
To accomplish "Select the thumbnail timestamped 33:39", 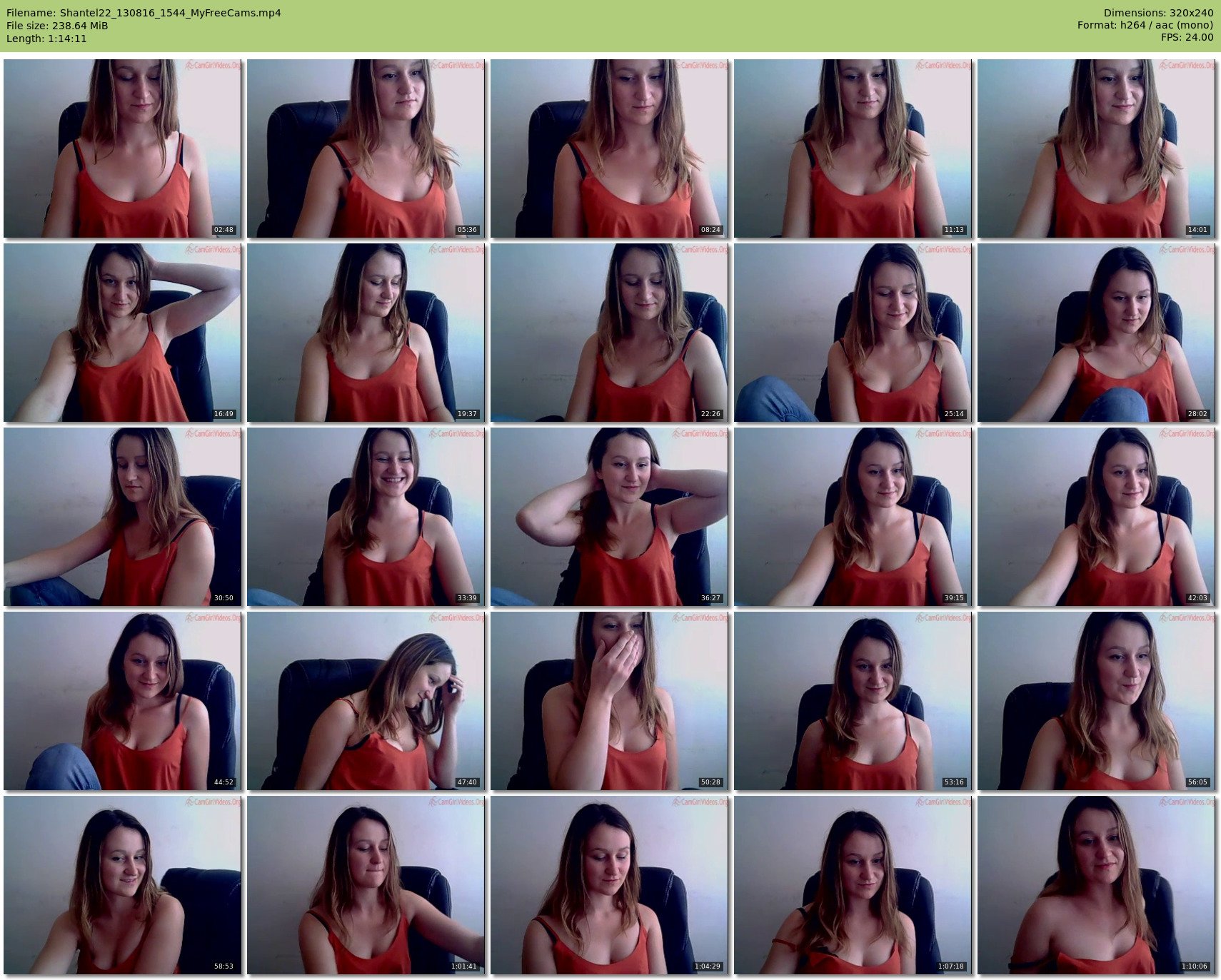I will point(366,516).
